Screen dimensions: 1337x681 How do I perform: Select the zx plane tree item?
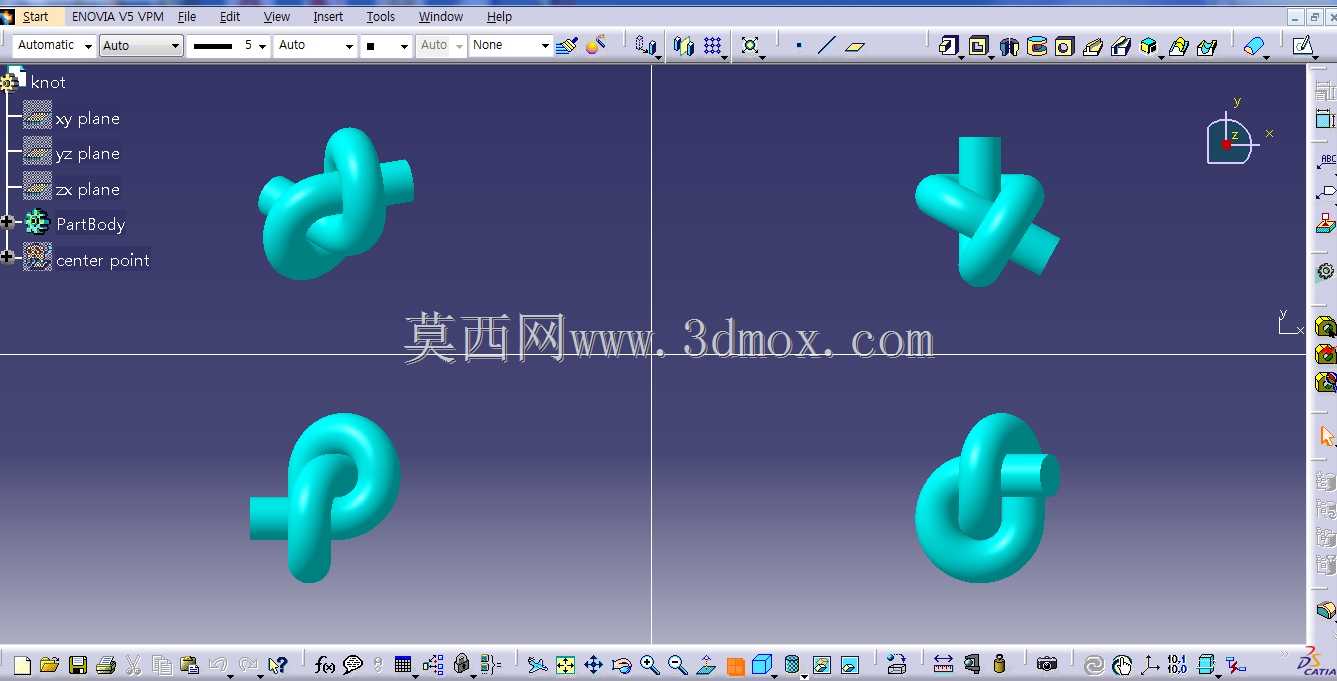(88, 189)
